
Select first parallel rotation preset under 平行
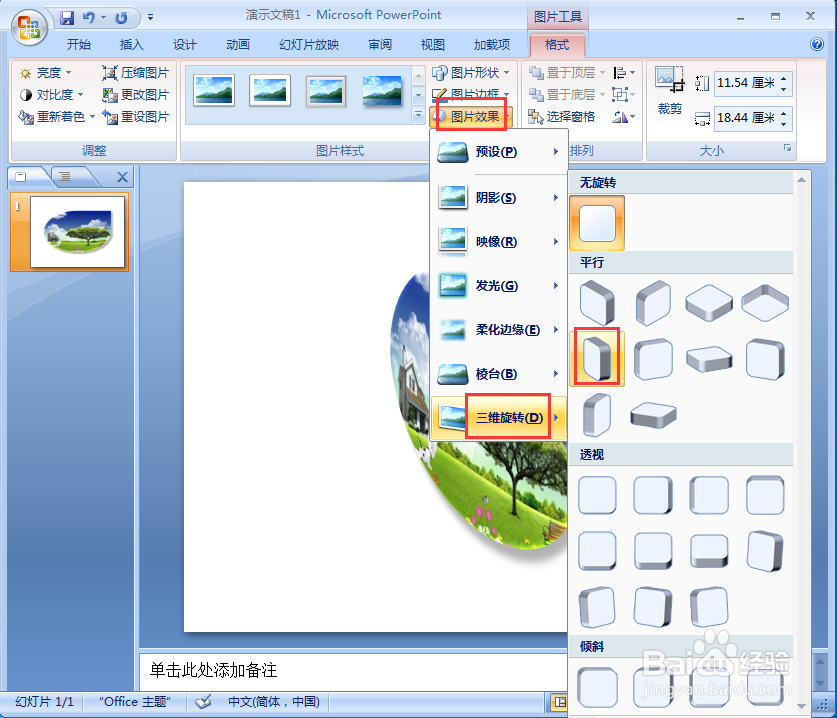click(x=597, y=303)
